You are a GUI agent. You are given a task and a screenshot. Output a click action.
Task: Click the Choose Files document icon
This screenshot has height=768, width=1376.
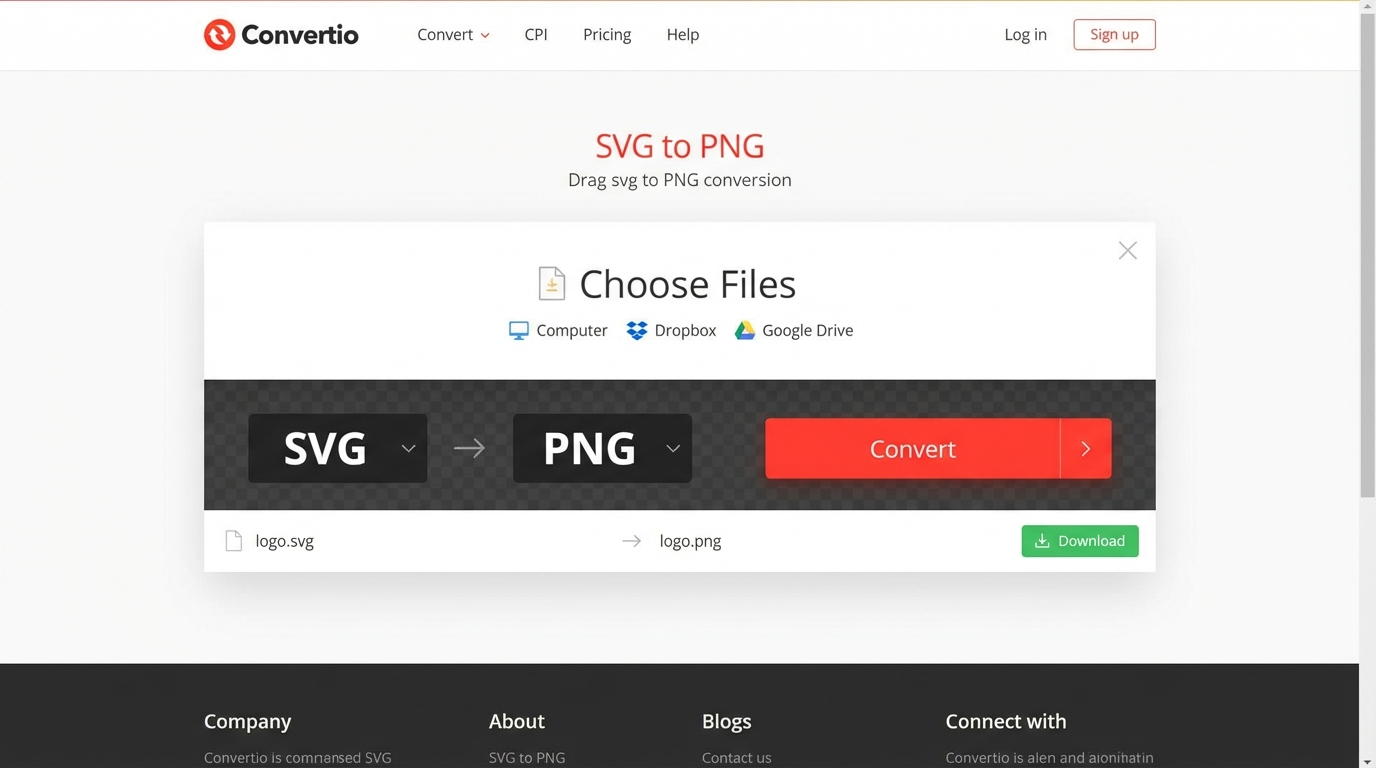click(x=551, y=283)
